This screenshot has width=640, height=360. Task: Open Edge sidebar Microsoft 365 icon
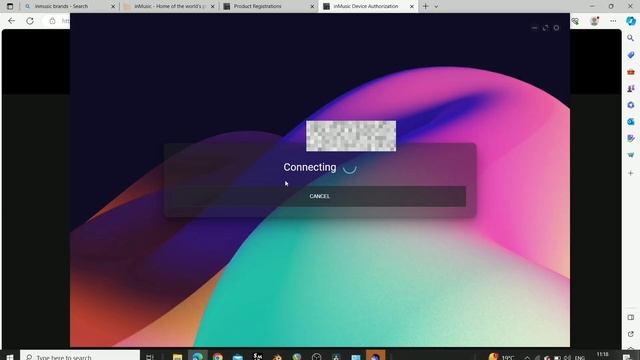tap(631, 105)
